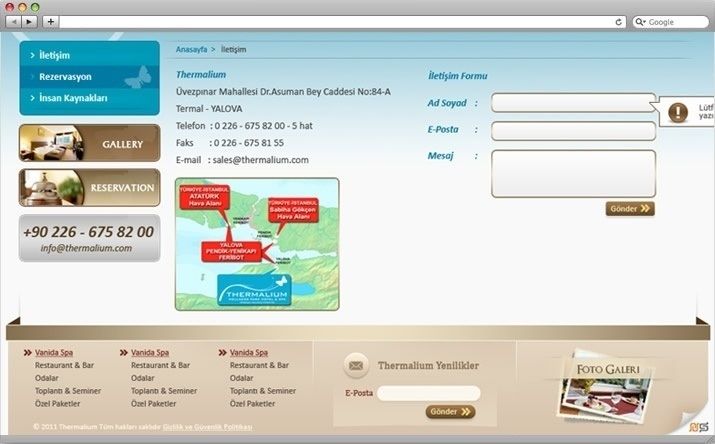Submit the contact form with Gönder

pyautogui.click(x=630, y=209)
